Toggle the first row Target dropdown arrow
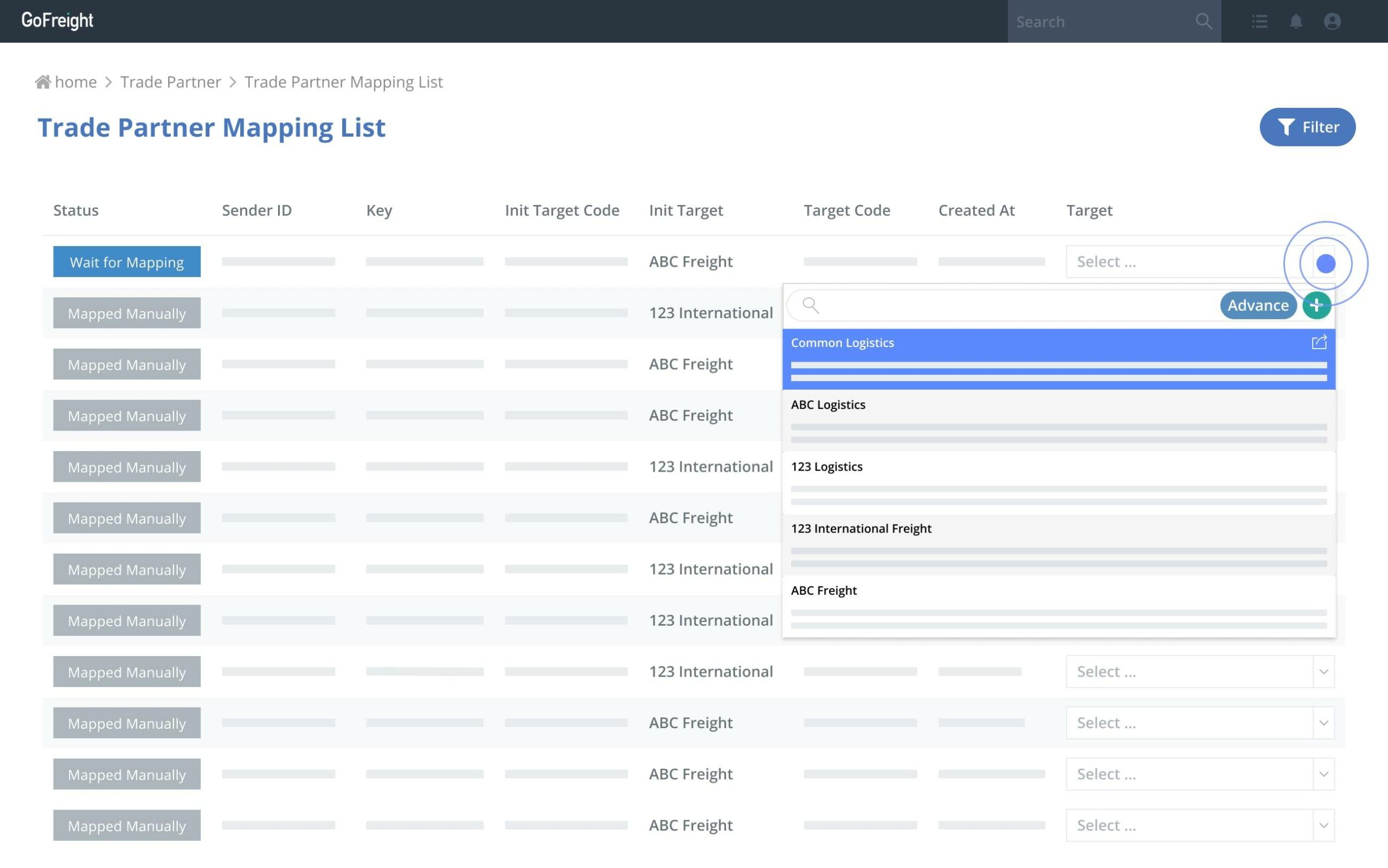The width and height of the screenshot is (1388, 868). tap(1325, 263)
